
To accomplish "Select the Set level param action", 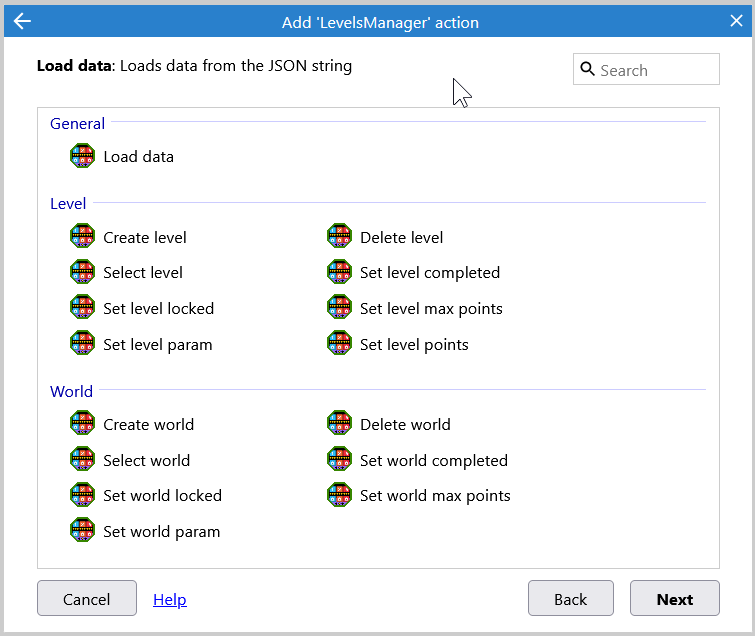I will pos(157,344).
